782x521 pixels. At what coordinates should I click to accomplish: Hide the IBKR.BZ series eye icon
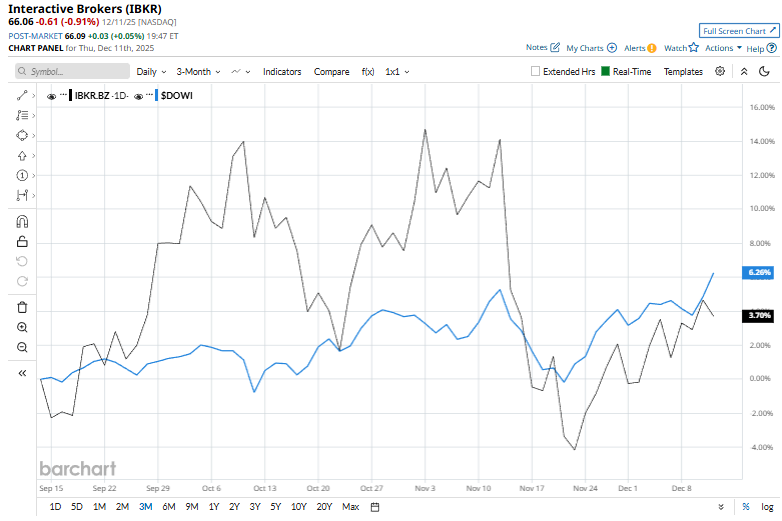(51, 96)
